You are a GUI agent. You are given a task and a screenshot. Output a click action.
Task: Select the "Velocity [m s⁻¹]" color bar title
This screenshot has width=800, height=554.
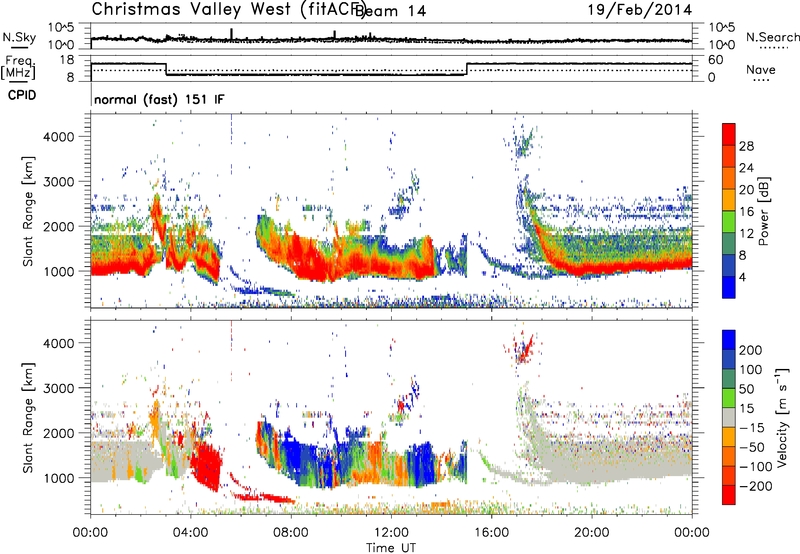coord(782,417)
